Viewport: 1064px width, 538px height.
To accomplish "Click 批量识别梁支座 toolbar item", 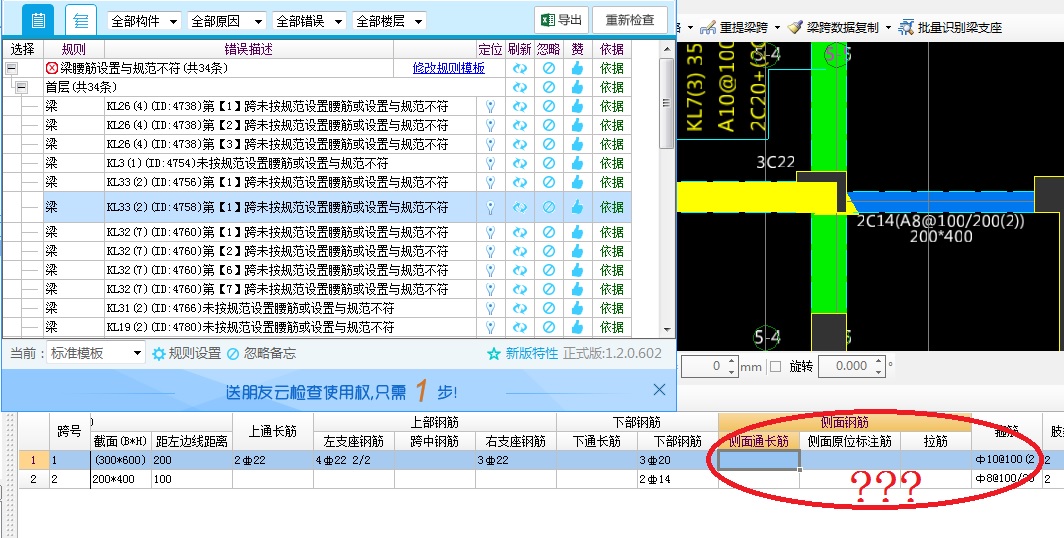I will pyautogui.click(x=950, y=28).
